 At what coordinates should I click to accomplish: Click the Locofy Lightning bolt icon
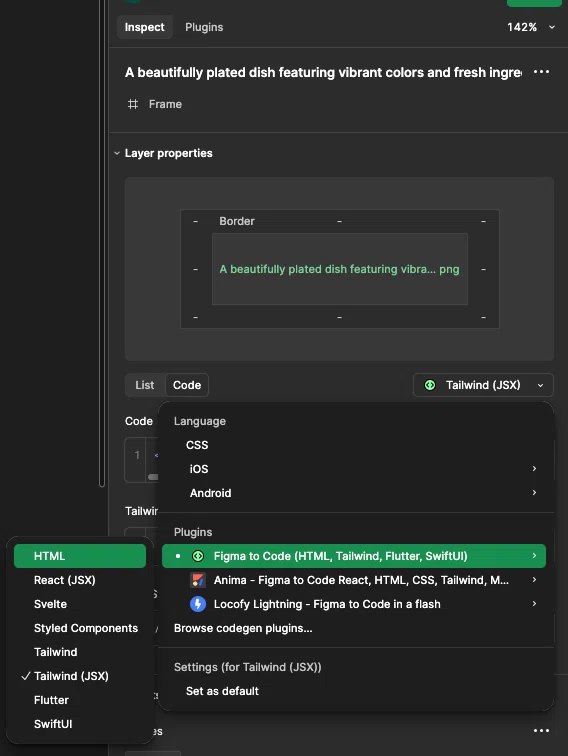[x=198, y=604]
